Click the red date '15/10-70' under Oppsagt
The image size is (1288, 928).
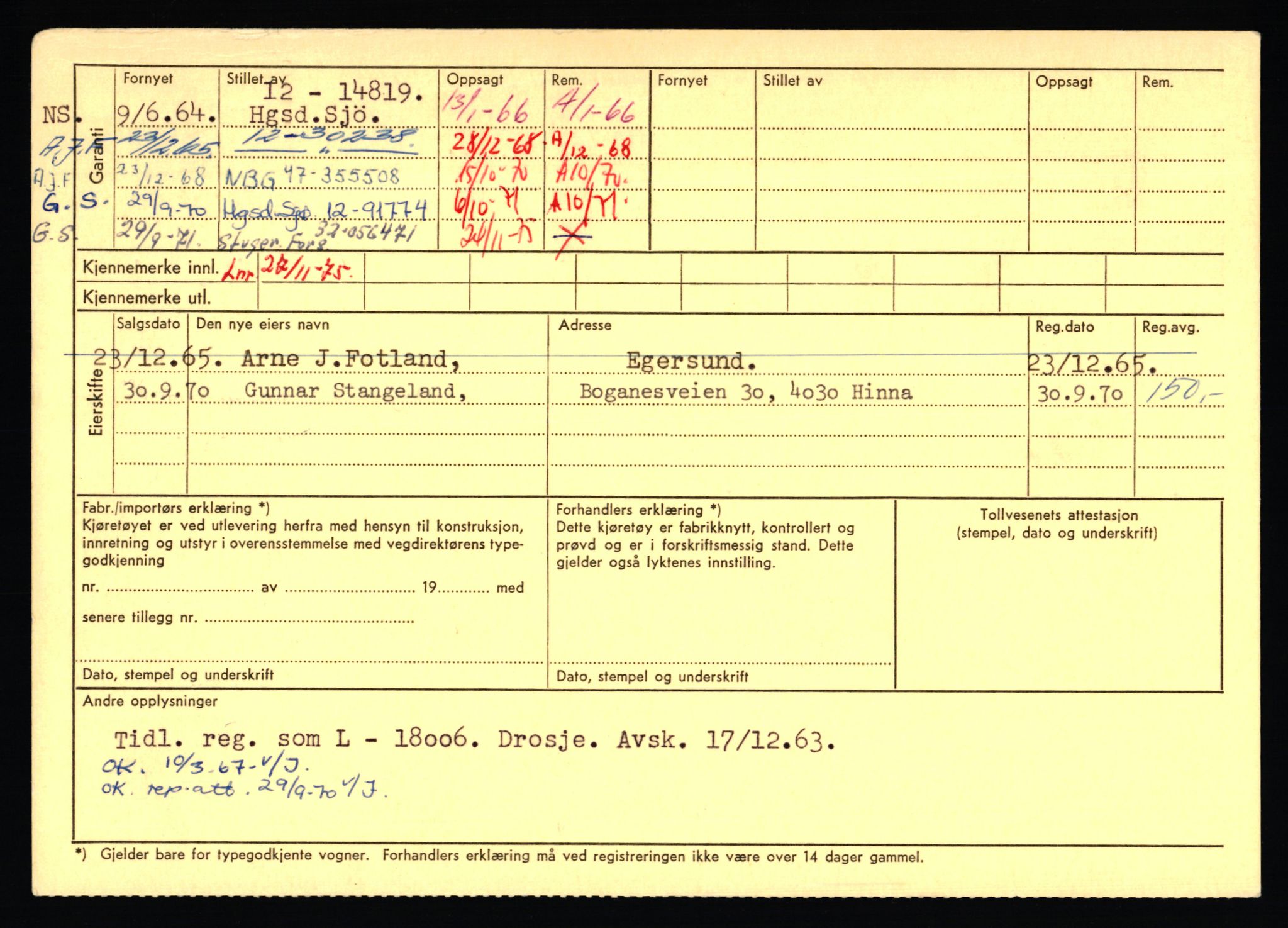[492, 173]
